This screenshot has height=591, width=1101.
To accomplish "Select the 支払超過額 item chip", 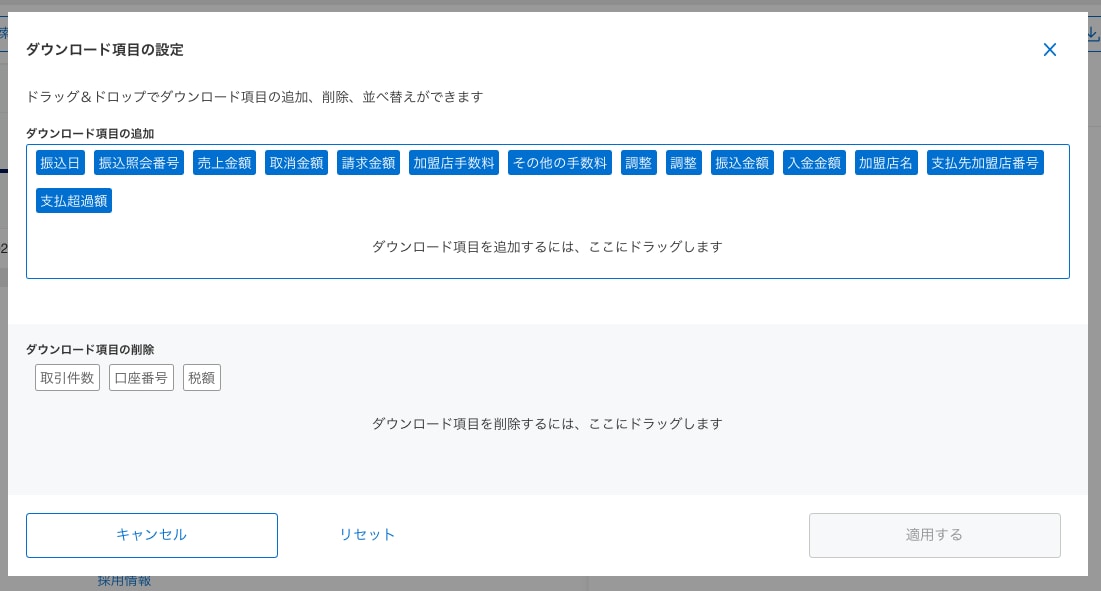I will tap(73, 200).
